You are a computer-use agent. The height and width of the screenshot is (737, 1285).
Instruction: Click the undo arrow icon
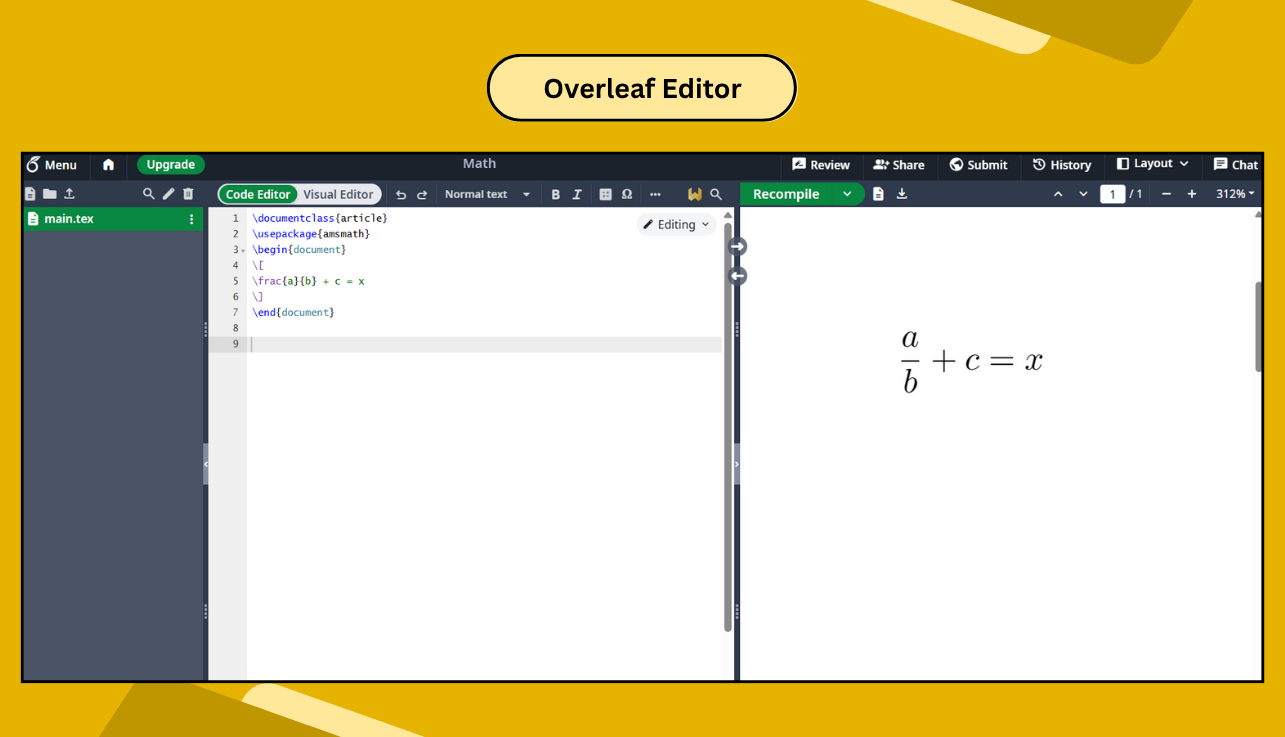point(400,194)
